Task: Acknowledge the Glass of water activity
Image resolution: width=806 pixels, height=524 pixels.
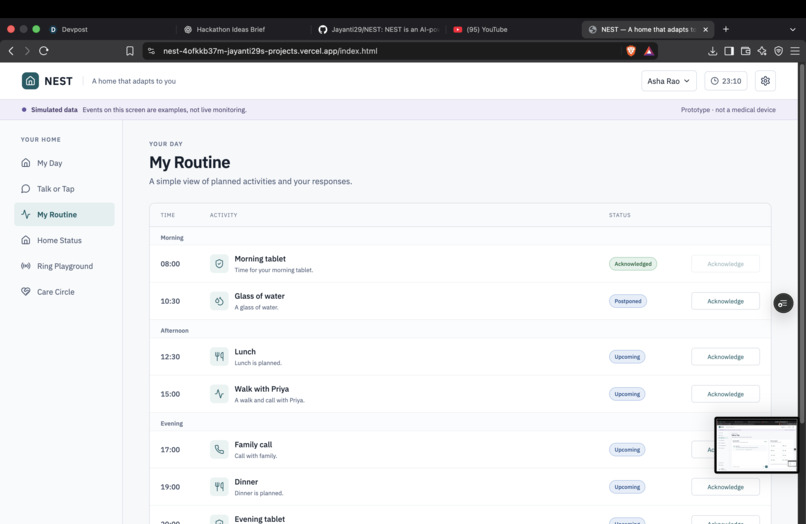Action: tap(725, 301)
